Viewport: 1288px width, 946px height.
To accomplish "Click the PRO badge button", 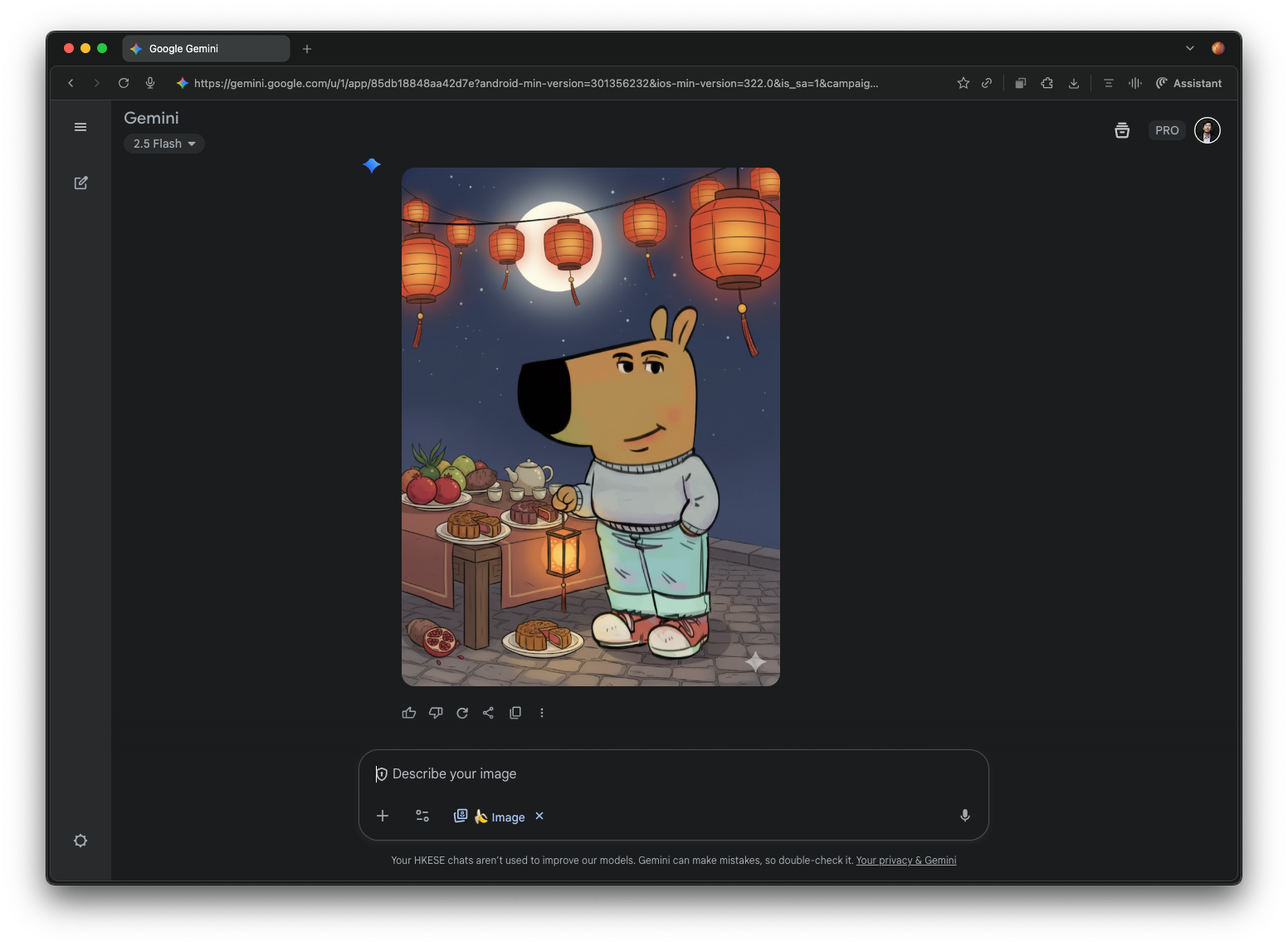I will pyautogui.click(x=1166, y=130).
